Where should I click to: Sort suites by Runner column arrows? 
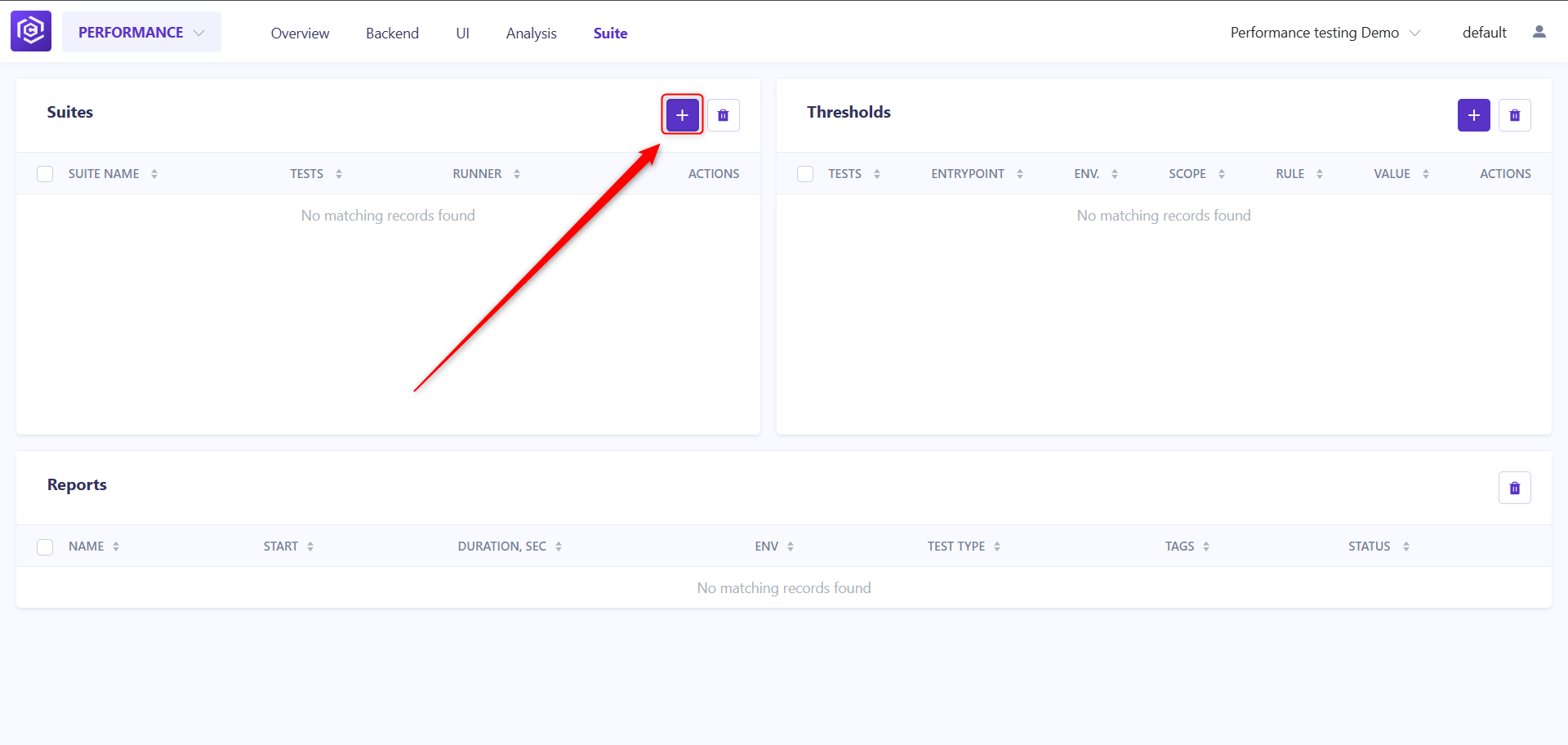click(x=517, y=174)
